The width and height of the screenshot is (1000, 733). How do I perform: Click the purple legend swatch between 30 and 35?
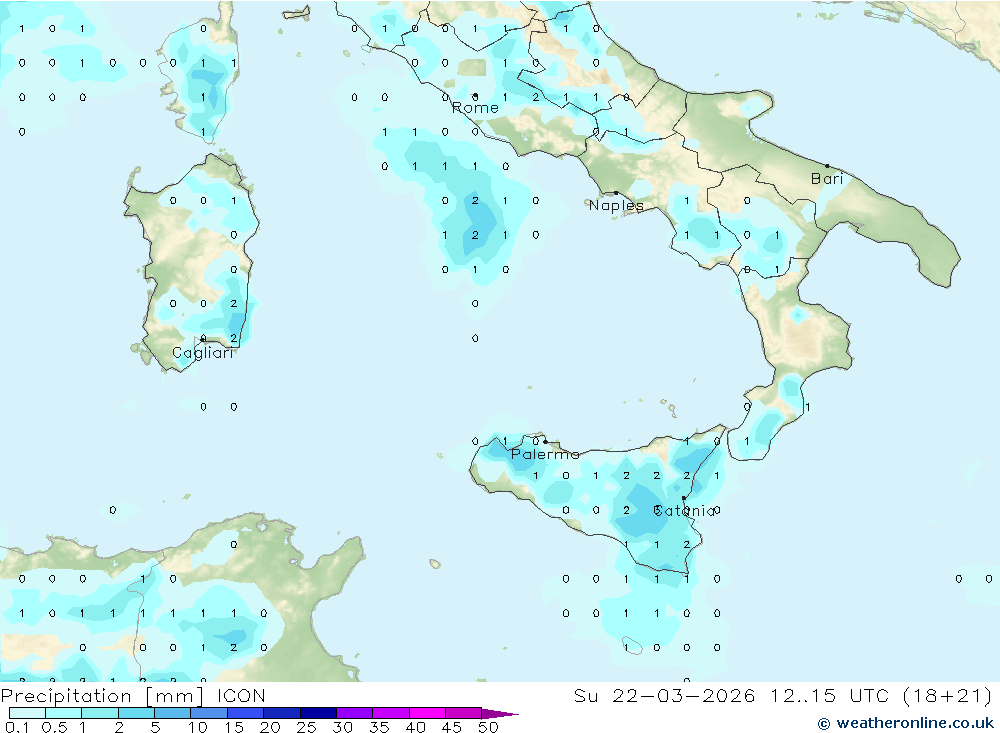pyautogui.click(x=355, y=713)
